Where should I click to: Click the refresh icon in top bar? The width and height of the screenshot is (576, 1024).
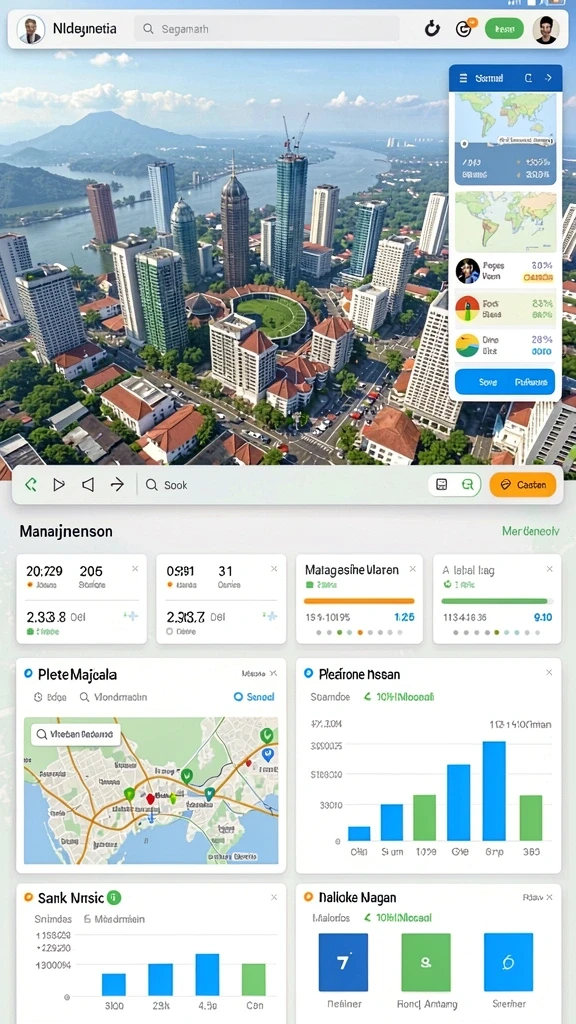[432, 29]
